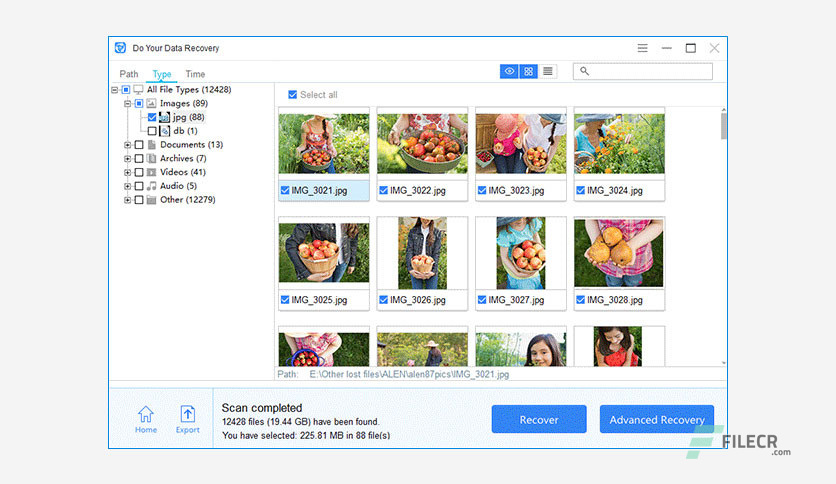The image size is (836, 484).
Task: Collapse the Images tree node
Action: pos(127,103)
